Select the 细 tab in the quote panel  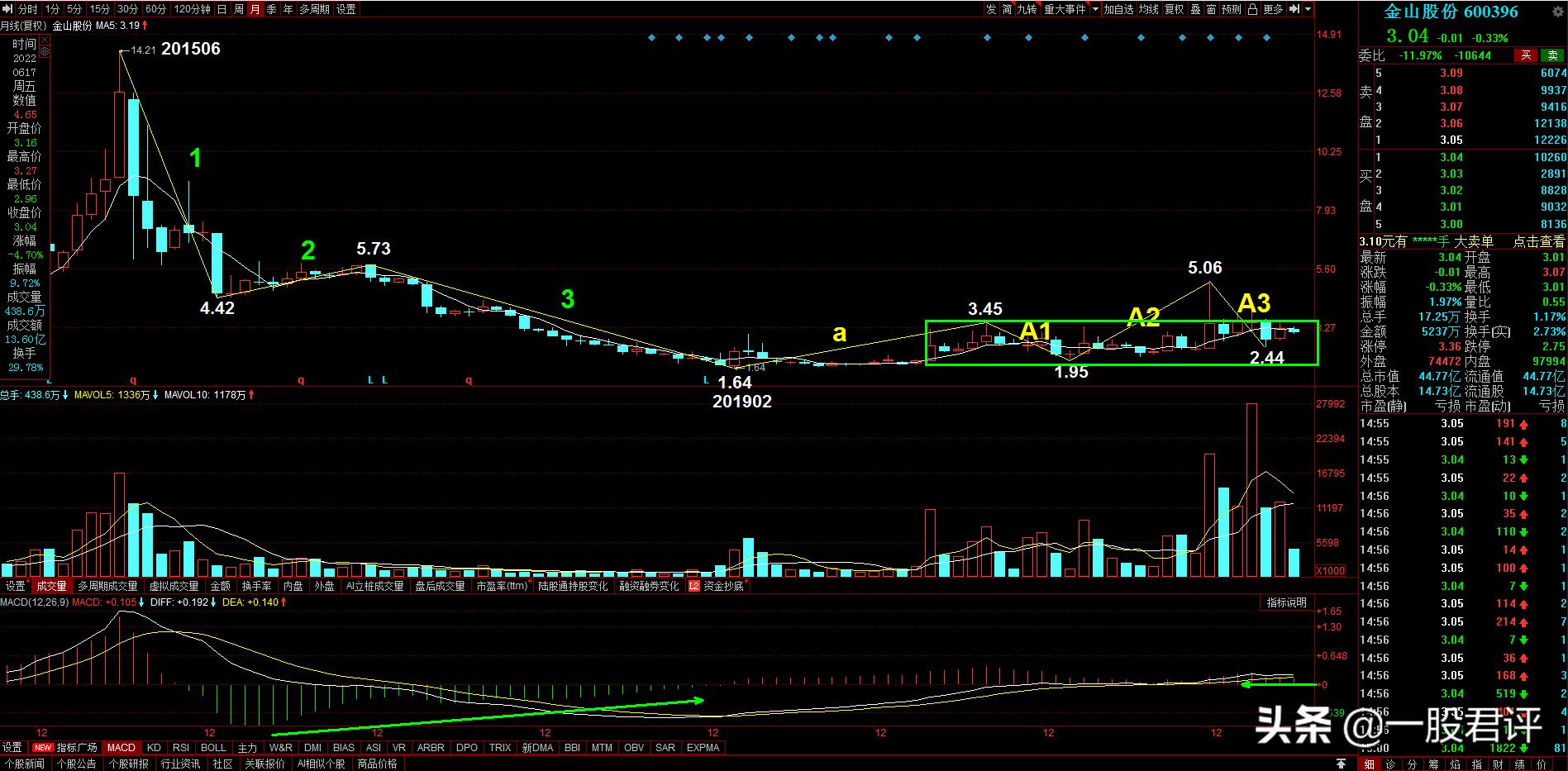pyautogui.click(x=1370, y=764)
